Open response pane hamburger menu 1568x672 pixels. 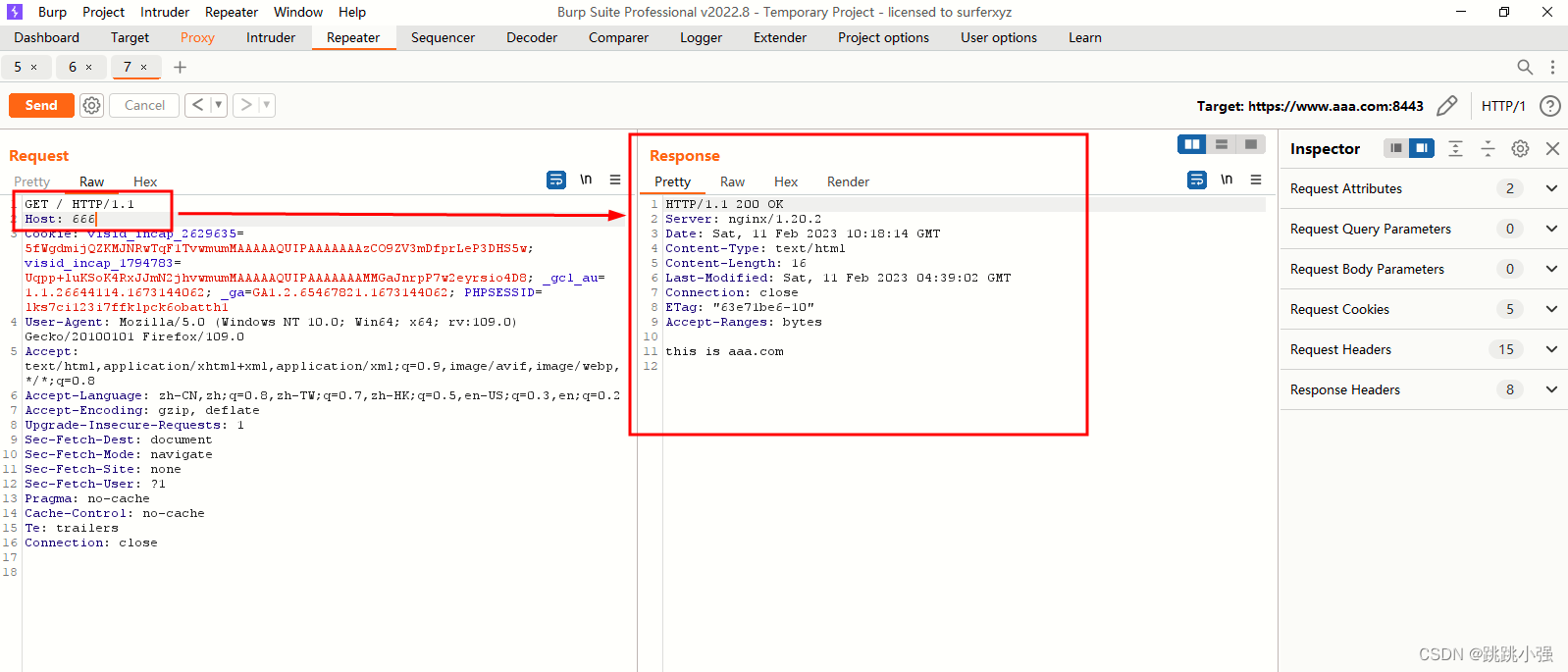coord(1256,180)
